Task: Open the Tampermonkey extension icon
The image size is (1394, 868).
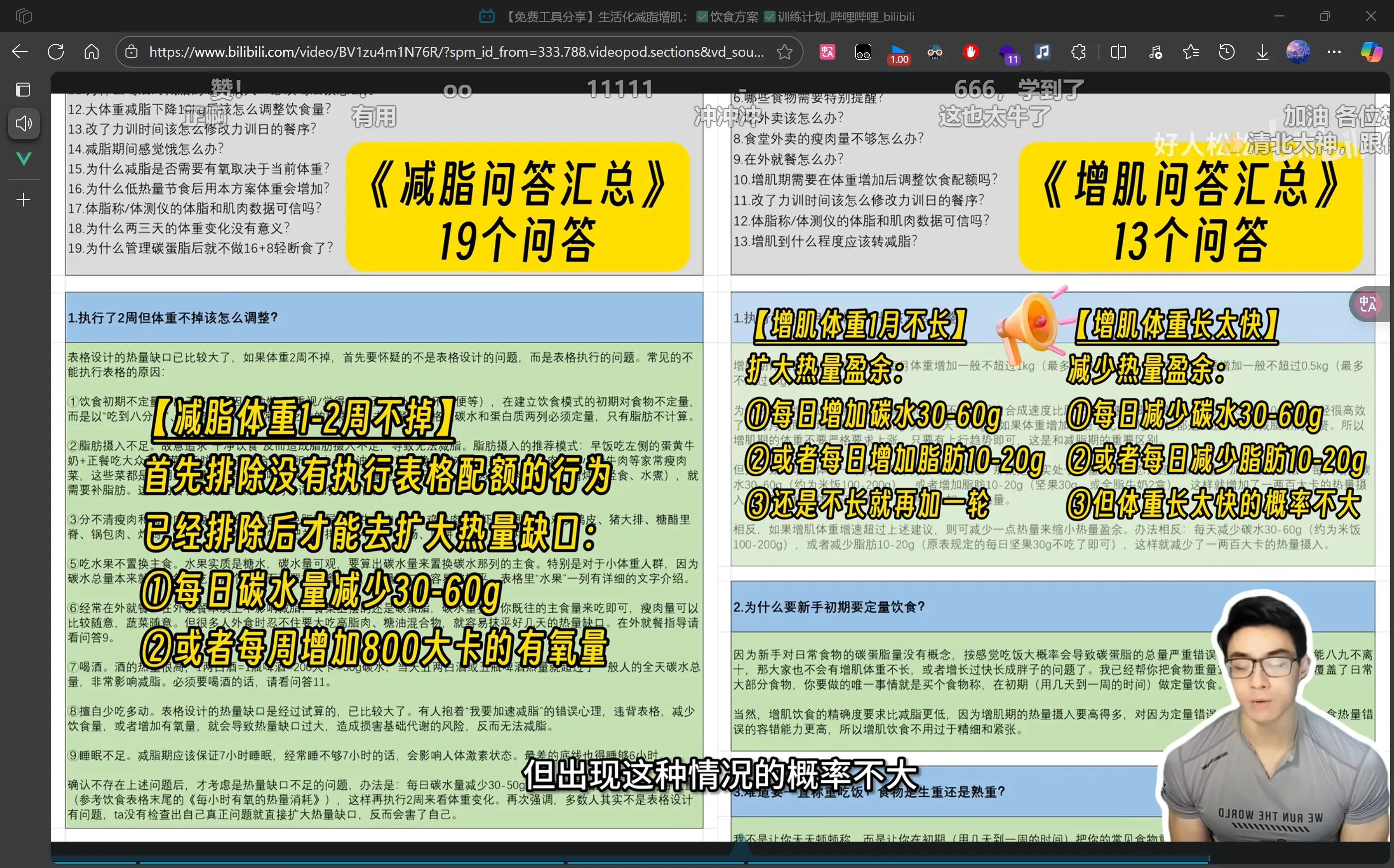Action: click(863, 52)
